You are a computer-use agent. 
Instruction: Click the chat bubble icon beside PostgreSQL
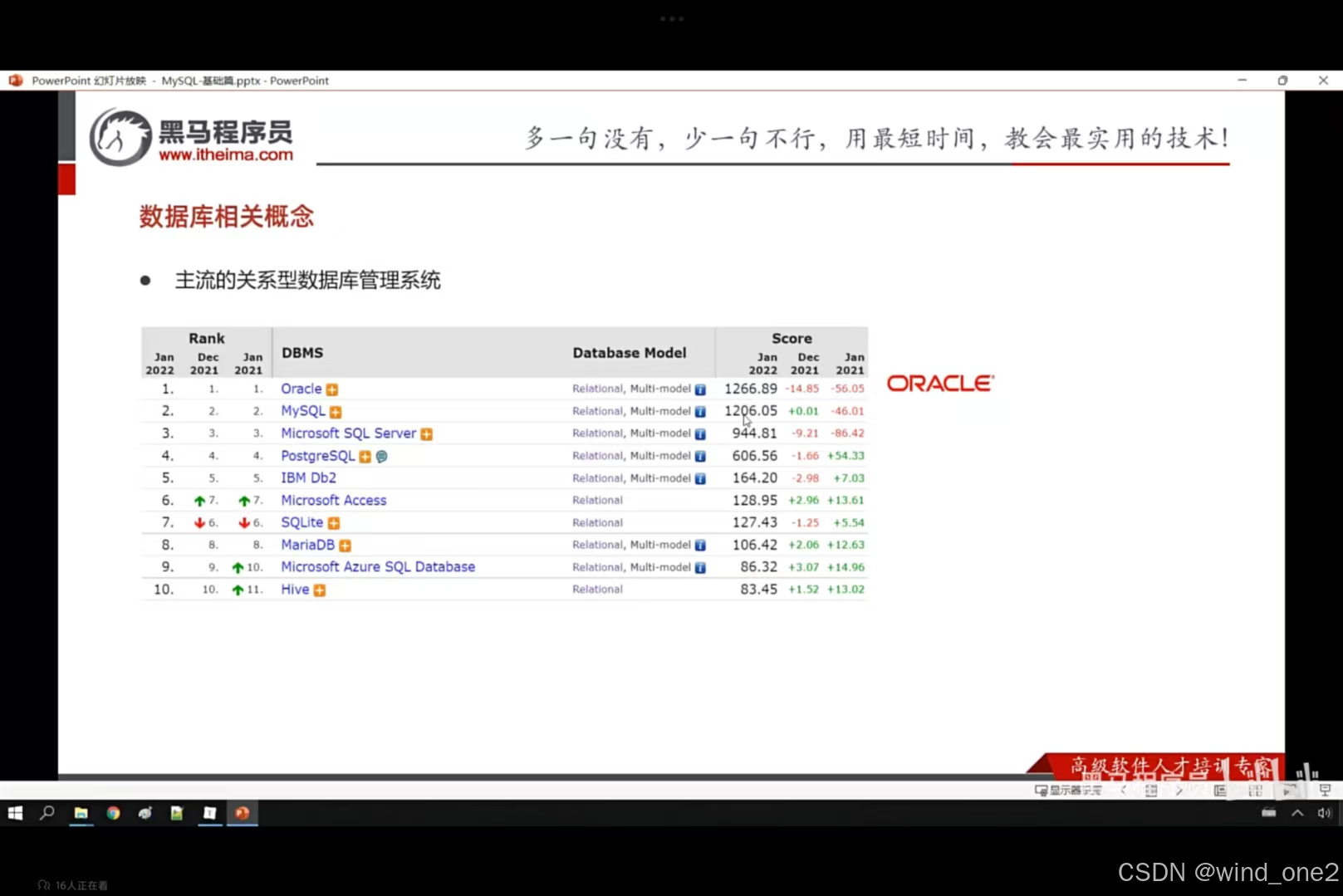point(381,457)
